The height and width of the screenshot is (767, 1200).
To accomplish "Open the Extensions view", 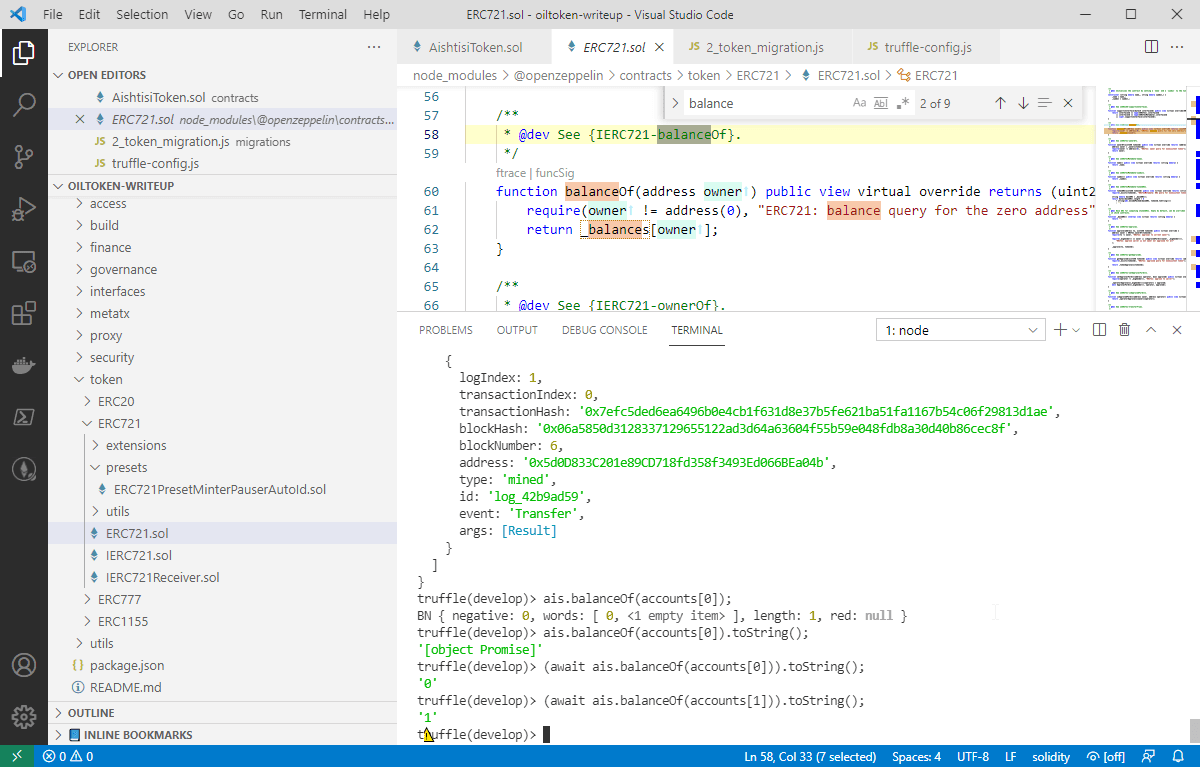I will point(24,313).
